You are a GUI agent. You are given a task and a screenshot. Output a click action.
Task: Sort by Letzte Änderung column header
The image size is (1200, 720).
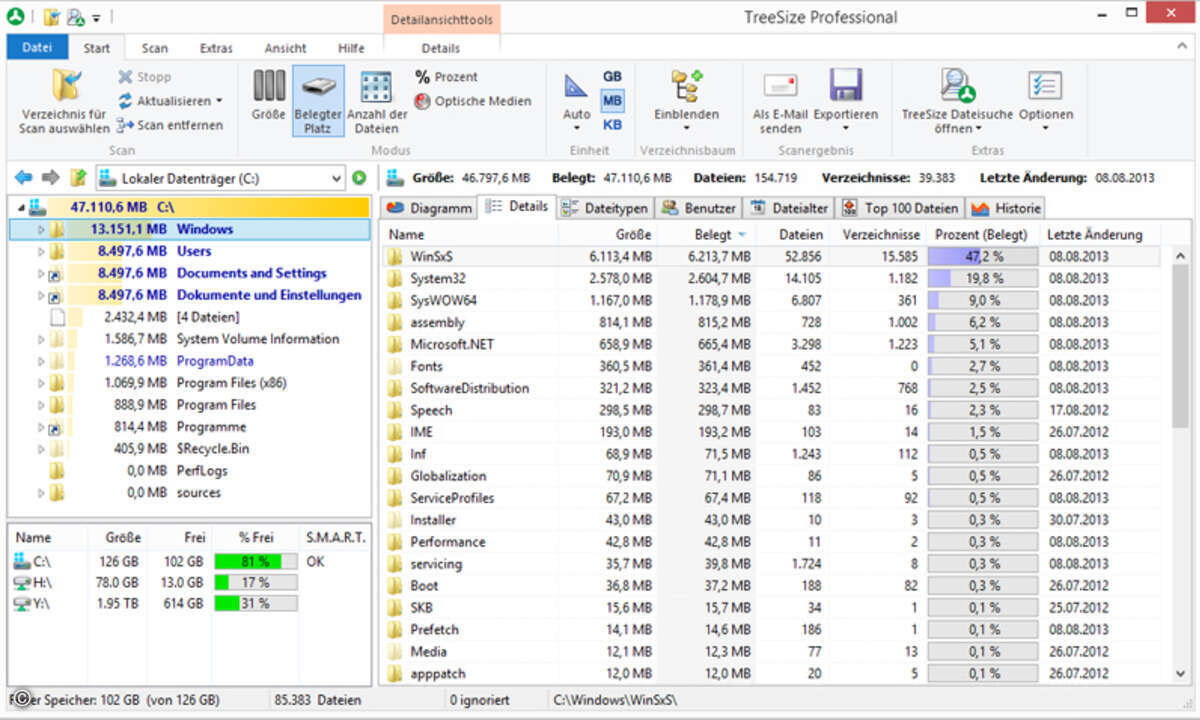tap(1101, 234)
